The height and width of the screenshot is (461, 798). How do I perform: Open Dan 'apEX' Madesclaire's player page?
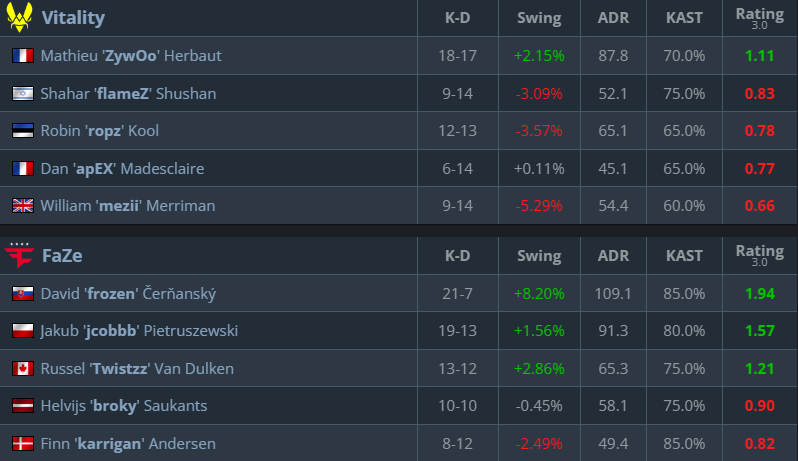[122, 169]
